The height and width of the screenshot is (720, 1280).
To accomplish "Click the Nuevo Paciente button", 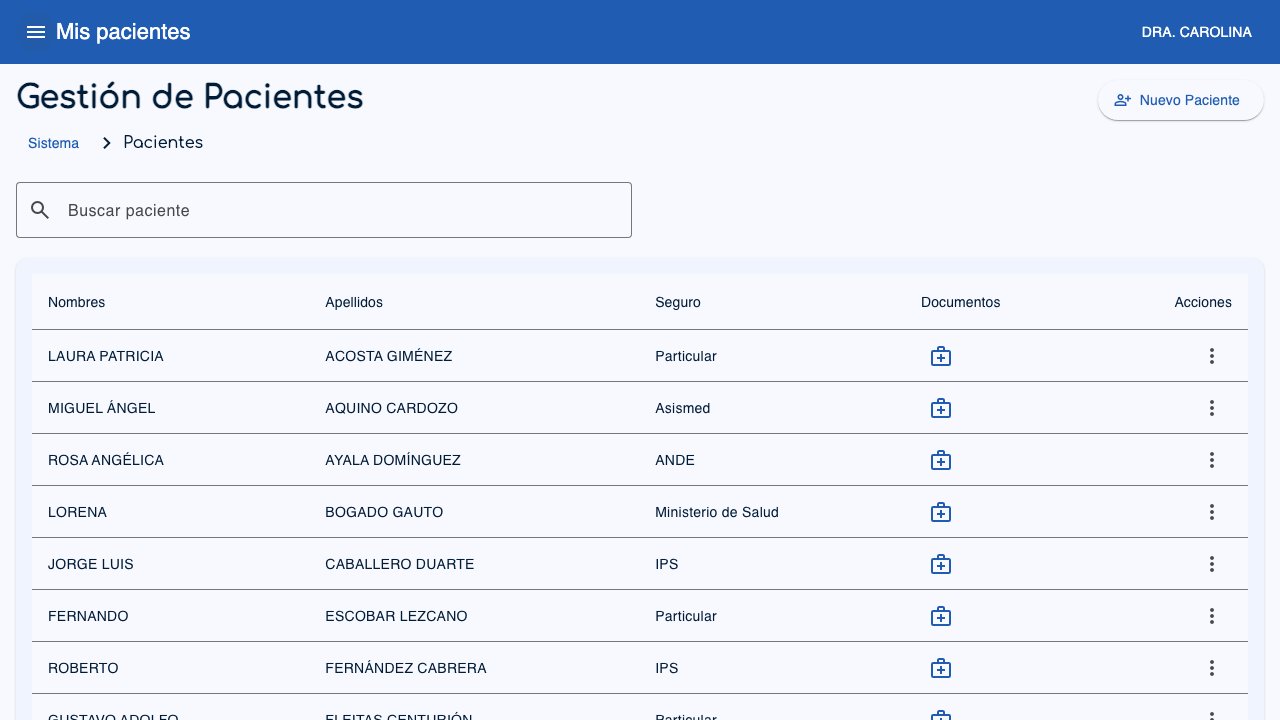I will click(1180, 100).
